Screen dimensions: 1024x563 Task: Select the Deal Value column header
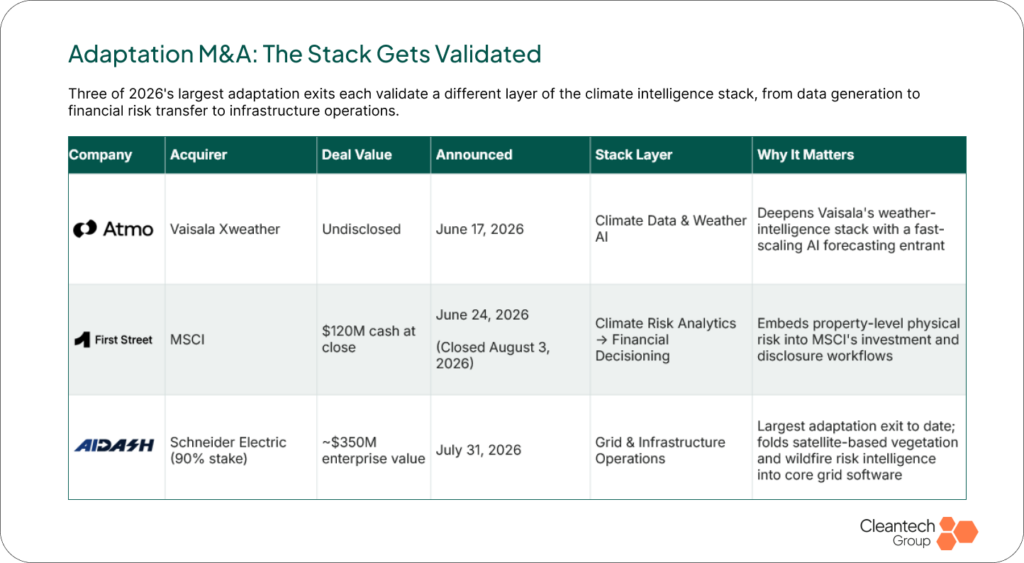click(357, 155)
